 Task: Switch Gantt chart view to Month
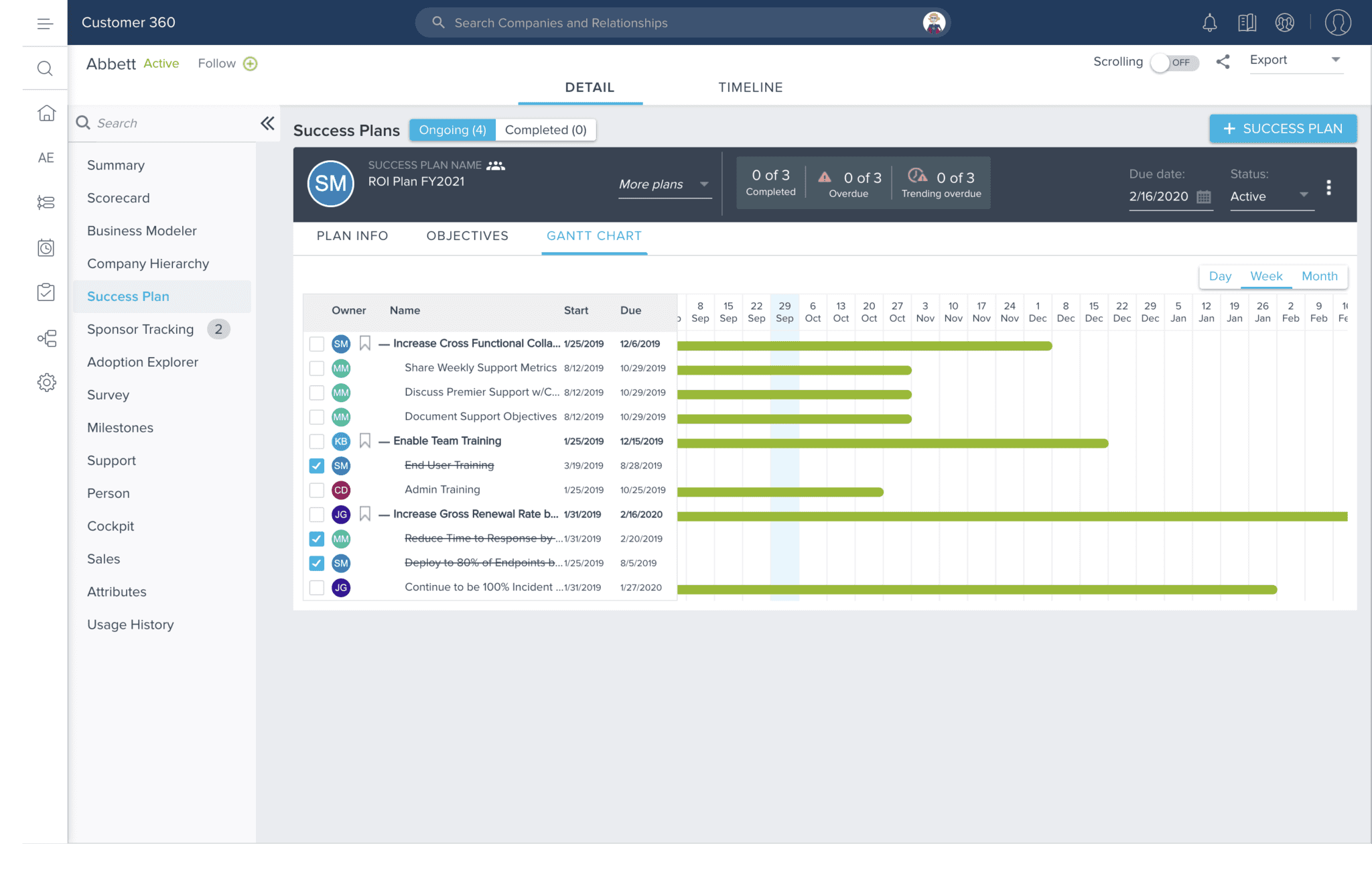pos(1319,275)
